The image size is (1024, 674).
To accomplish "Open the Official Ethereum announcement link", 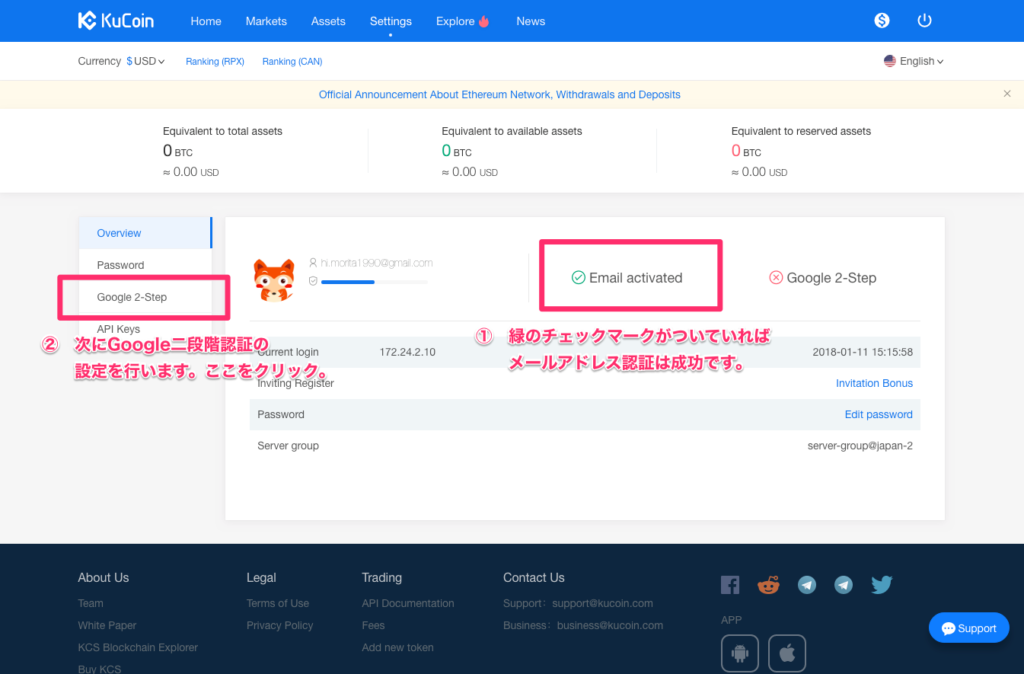I will point(500,95).
